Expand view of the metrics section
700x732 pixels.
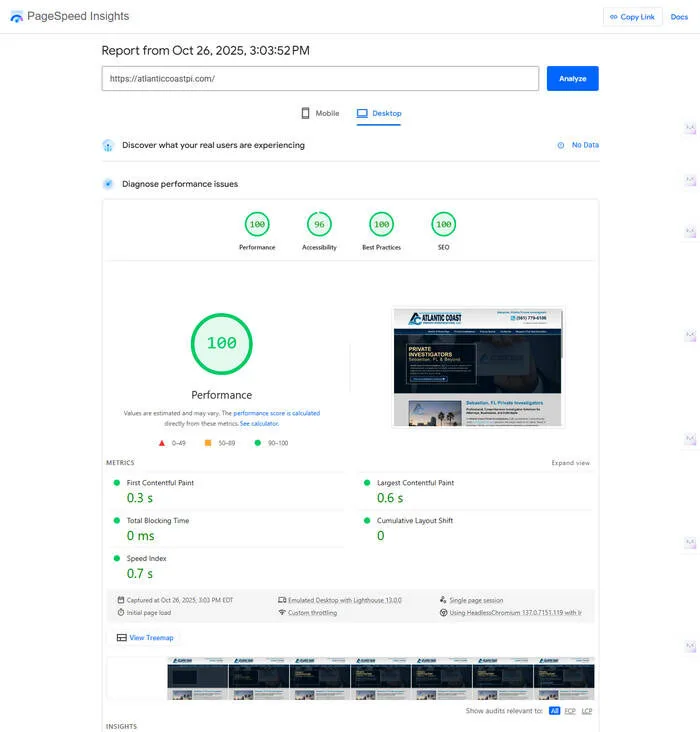(570, 463)
